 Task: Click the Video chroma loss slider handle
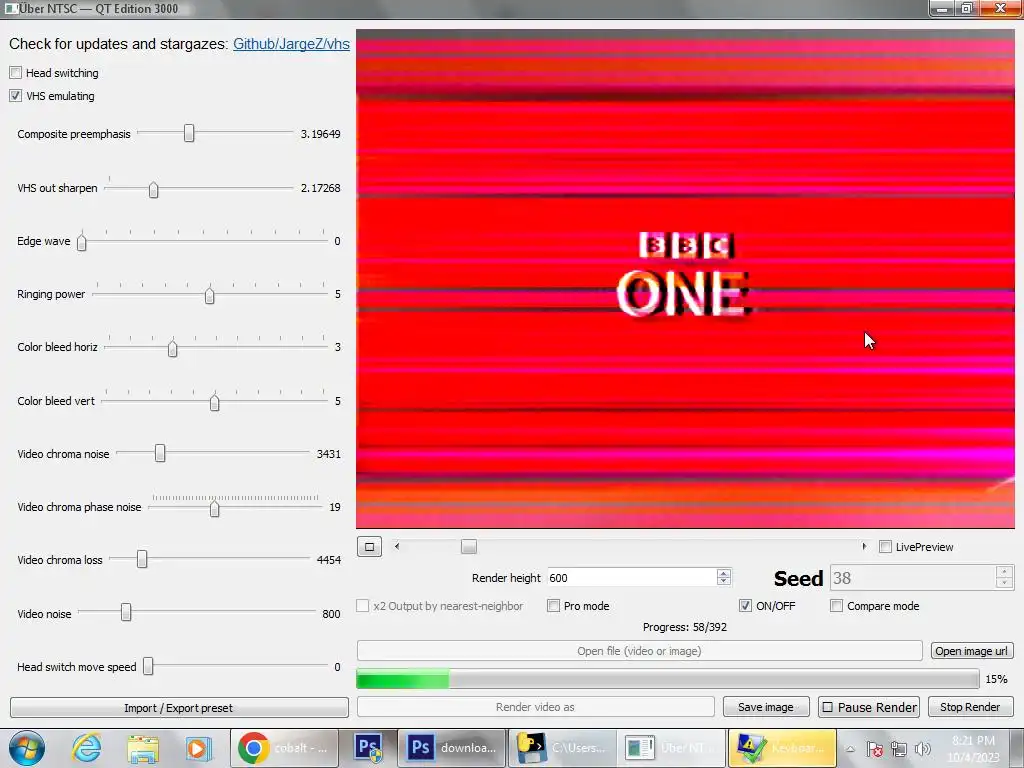(x=142, y=559)
